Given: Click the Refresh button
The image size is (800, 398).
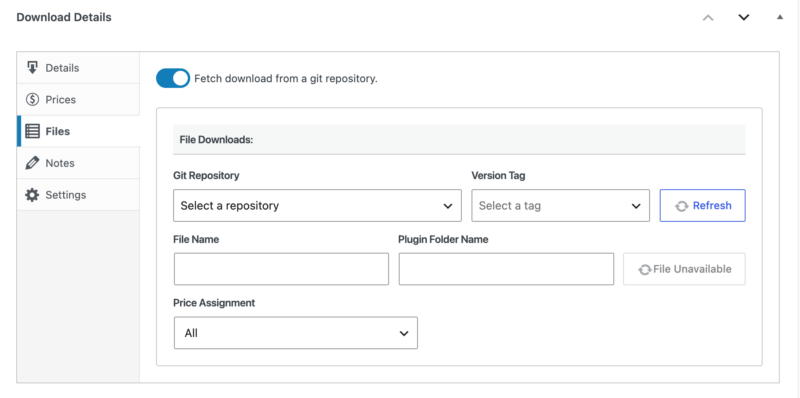Looking at the screenshot, I should (703, 206).
